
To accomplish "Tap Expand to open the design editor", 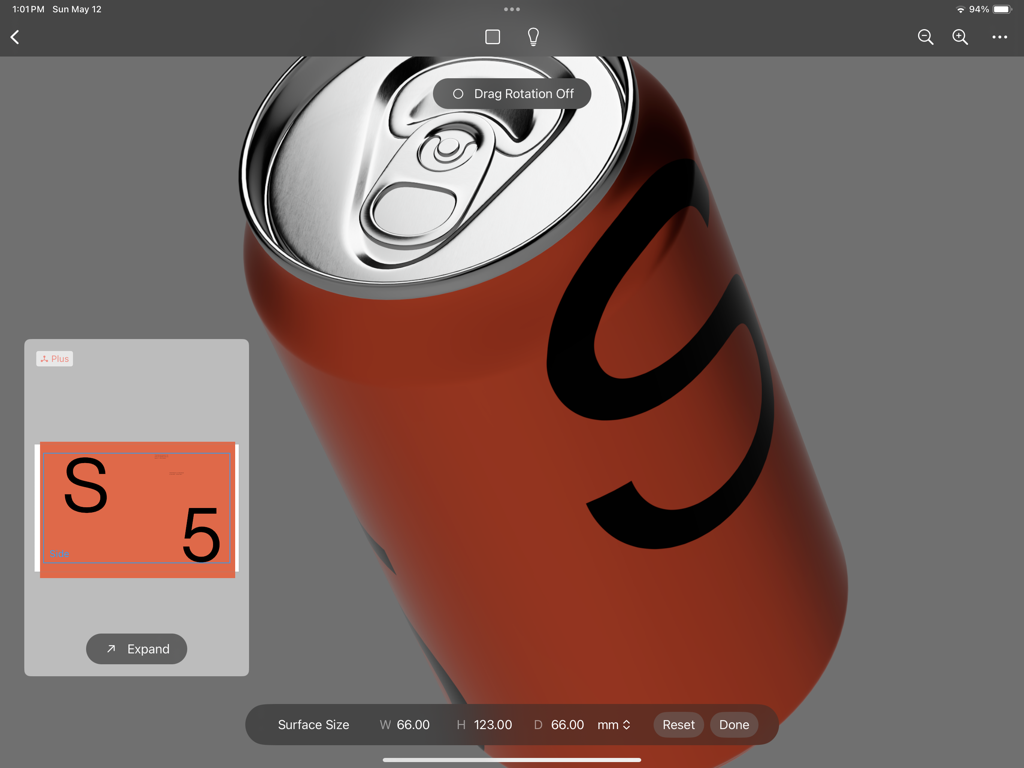I will [136, 648].
